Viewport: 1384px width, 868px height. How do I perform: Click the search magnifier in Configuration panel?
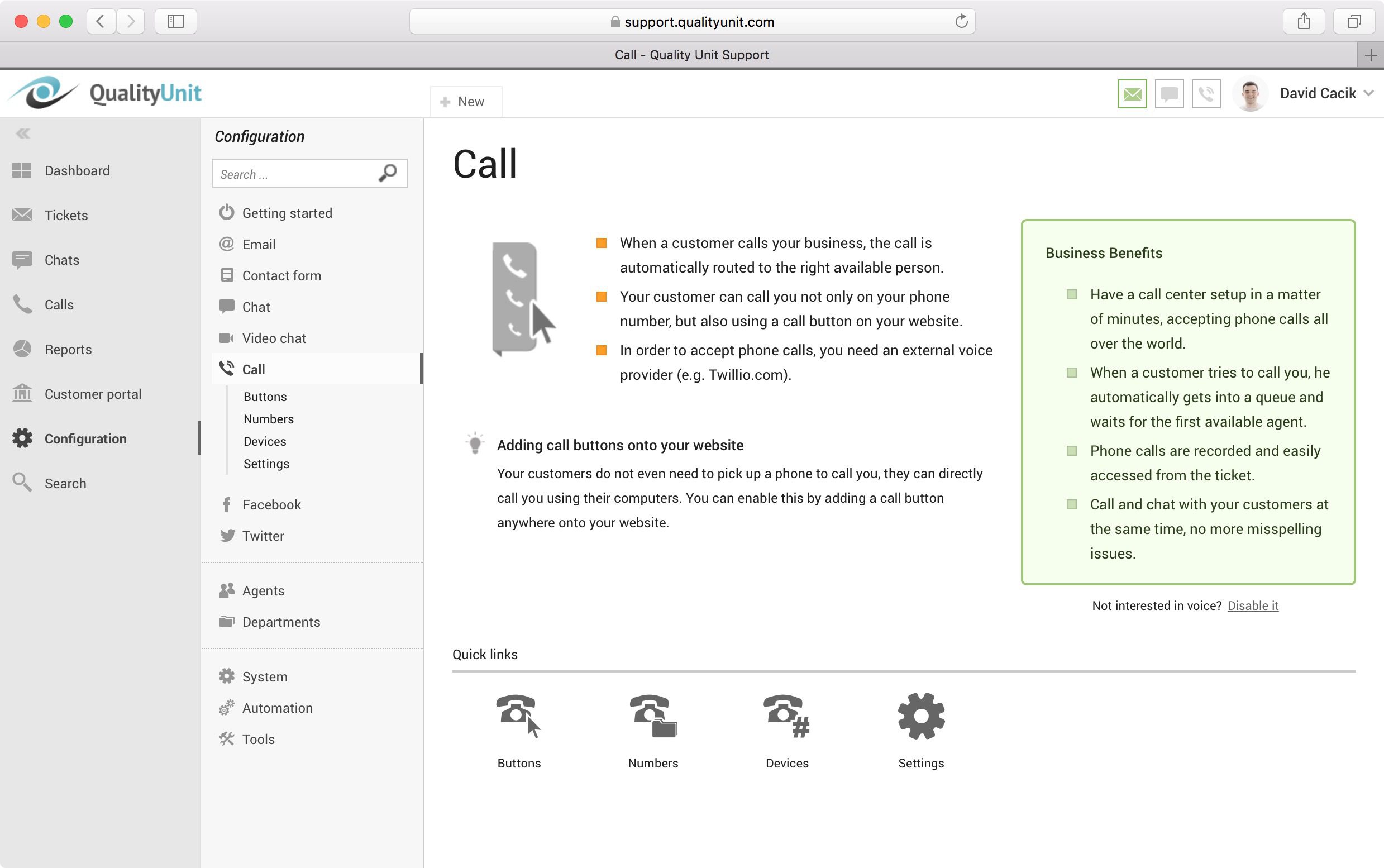(x=388, y=173)
